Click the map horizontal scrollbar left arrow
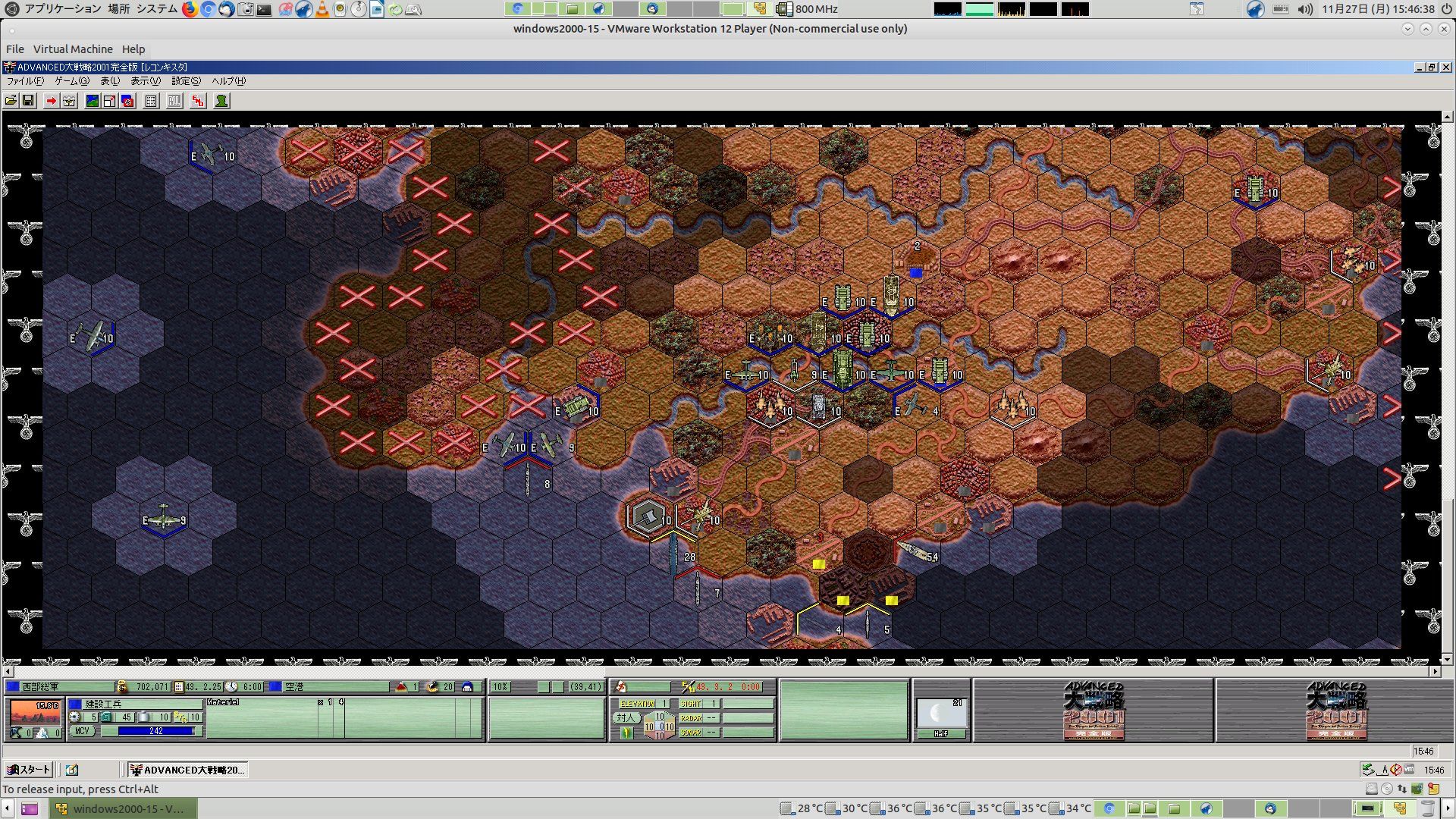 coord(8,672)
